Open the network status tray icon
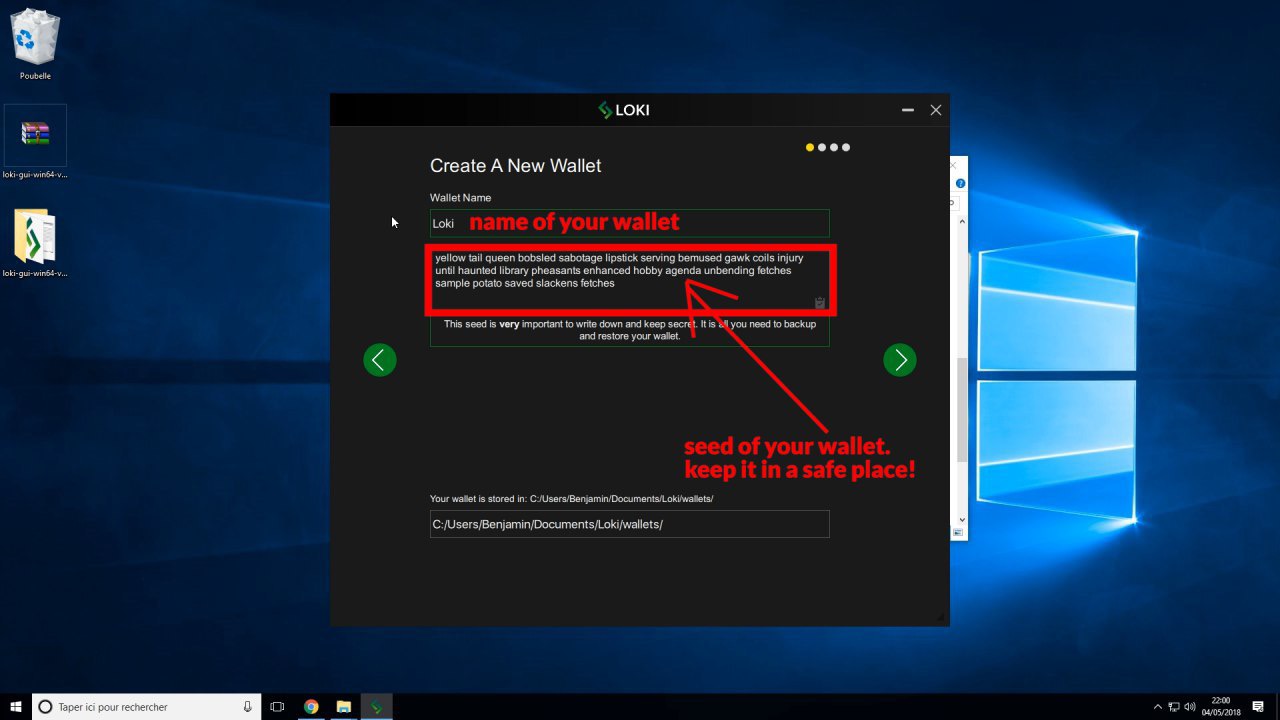 (x=1174, y=706)
